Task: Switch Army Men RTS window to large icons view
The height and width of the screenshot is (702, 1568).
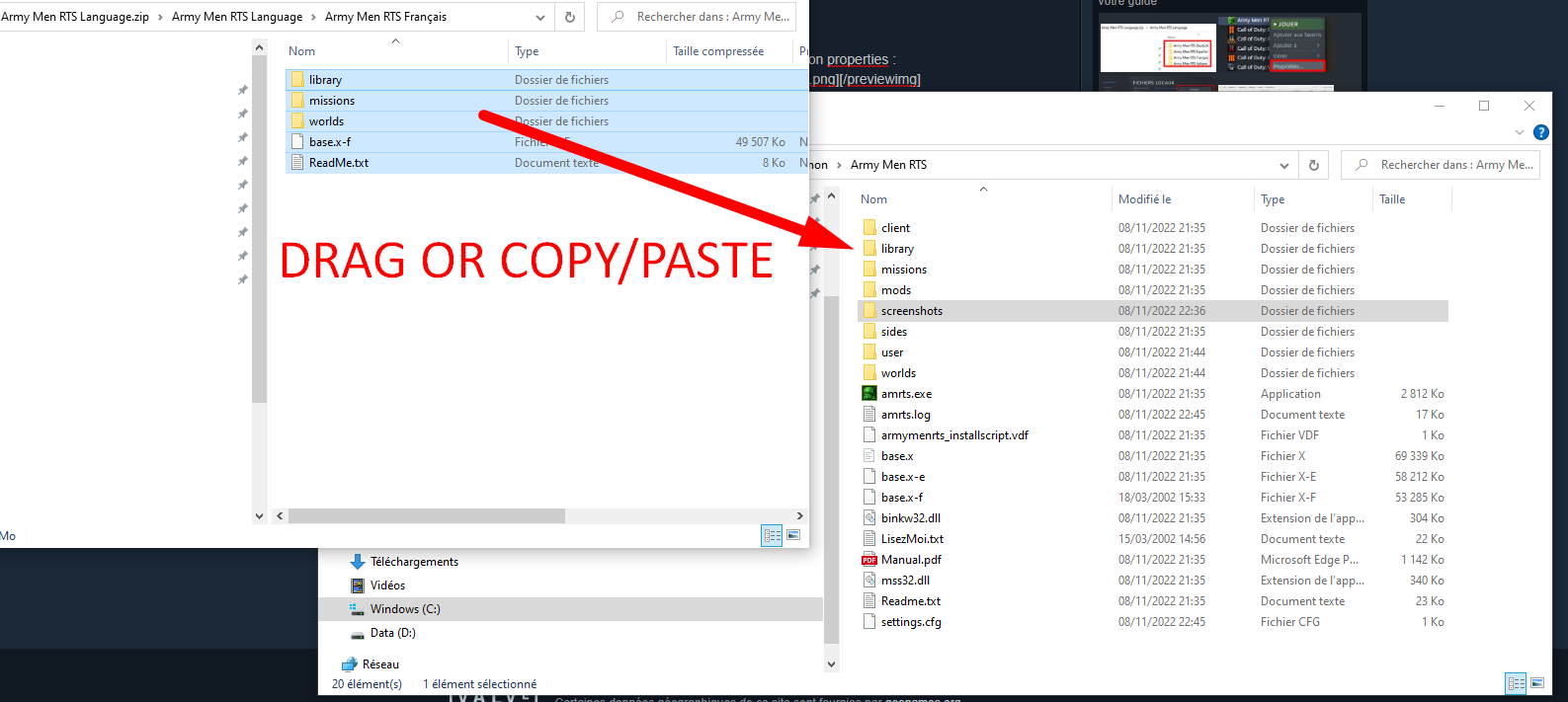Action: 1537,682
